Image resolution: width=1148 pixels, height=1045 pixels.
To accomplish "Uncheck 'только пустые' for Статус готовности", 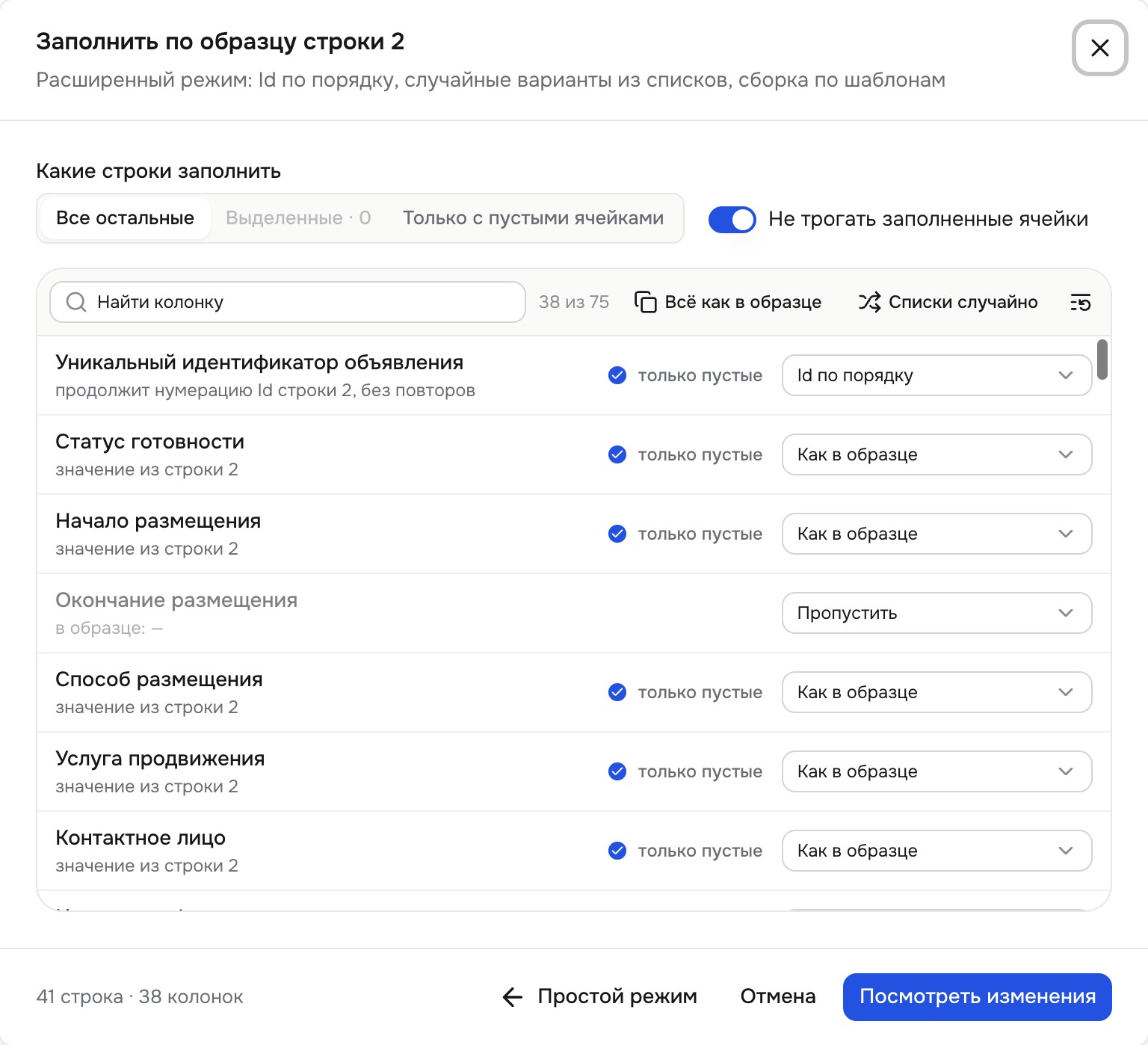I will point(617,454).
